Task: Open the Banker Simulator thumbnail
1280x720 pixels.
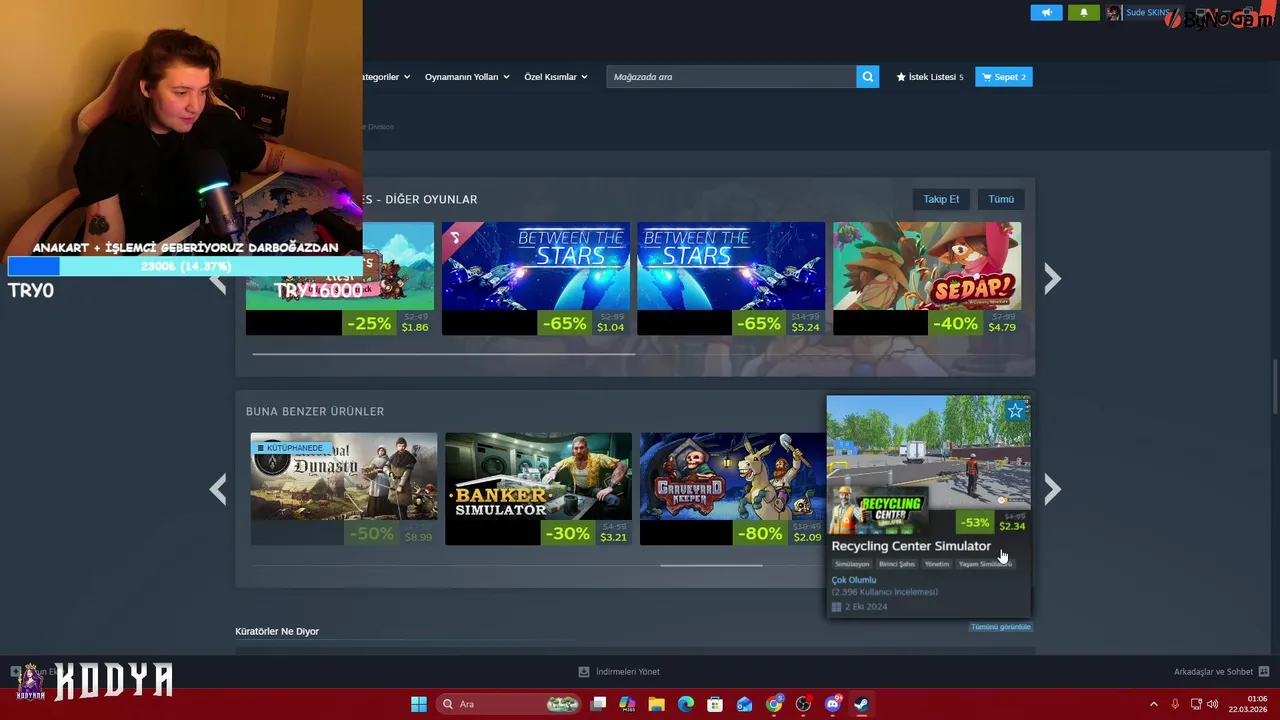Action: 538,477
